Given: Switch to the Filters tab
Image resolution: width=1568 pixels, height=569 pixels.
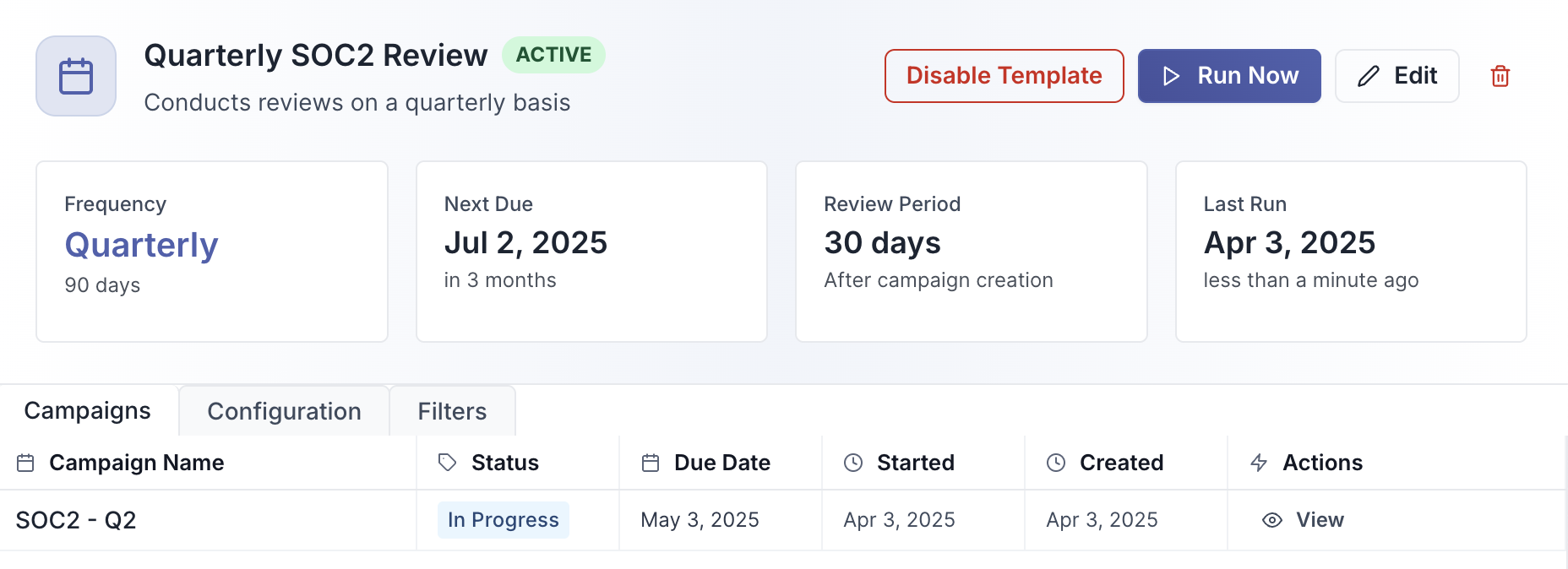Looking at the screenshot, I should 452,411.
